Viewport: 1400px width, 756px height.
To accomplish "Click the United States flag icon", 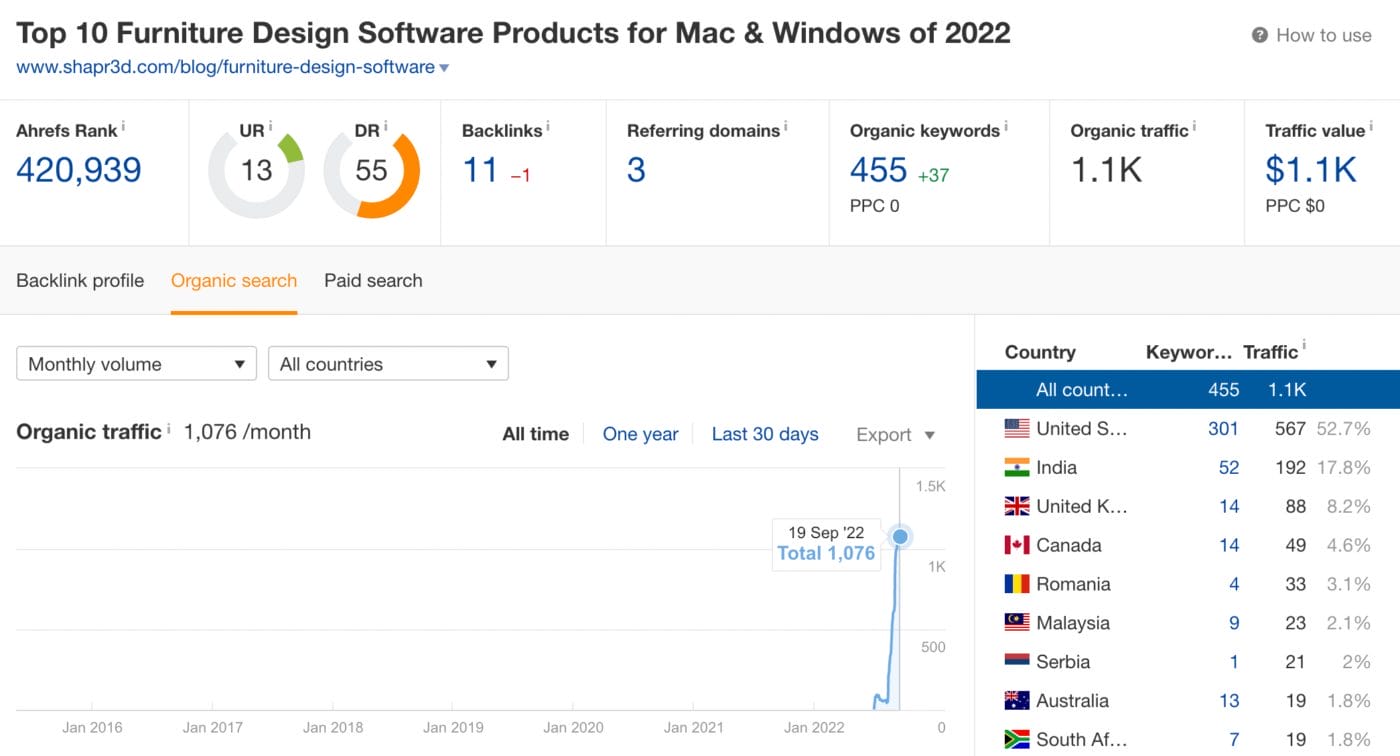I will pyautogui.click(x=1017, y=429).
